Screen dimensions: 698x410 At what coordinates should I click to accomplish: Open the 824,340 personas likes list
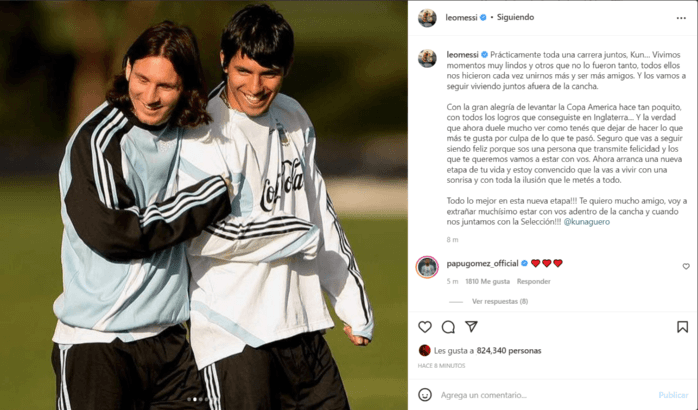click(x=509, y=351)
